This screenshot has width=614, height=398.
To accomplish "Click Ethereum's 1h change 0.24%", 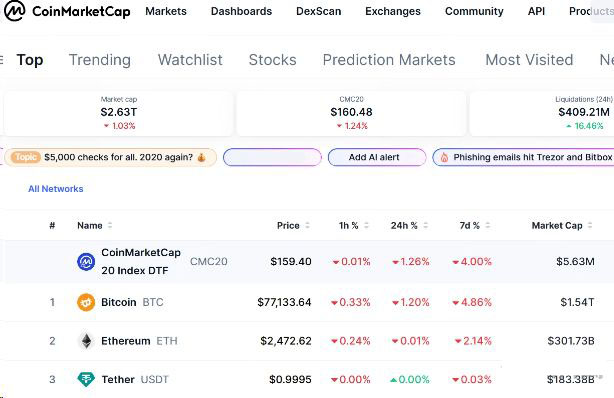I will click(350, 341).
